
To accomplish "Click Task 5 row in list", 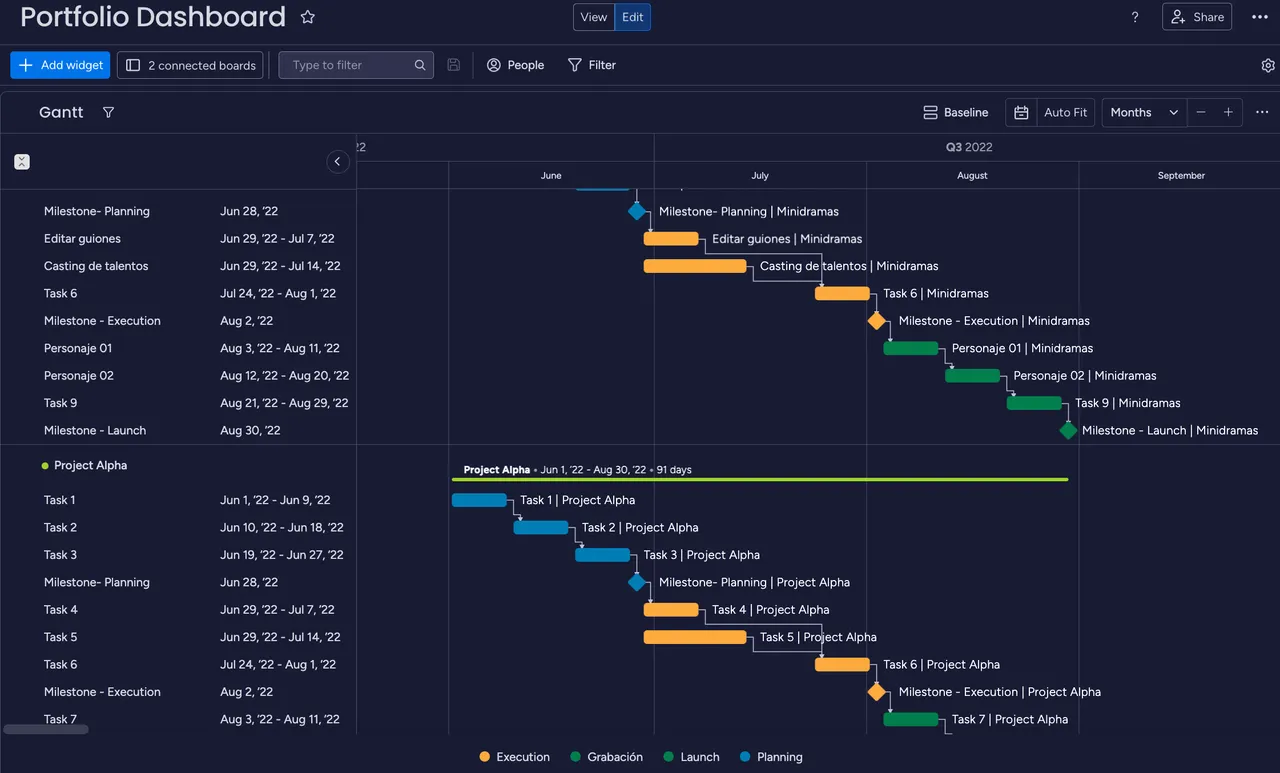I will coord(178,637).
